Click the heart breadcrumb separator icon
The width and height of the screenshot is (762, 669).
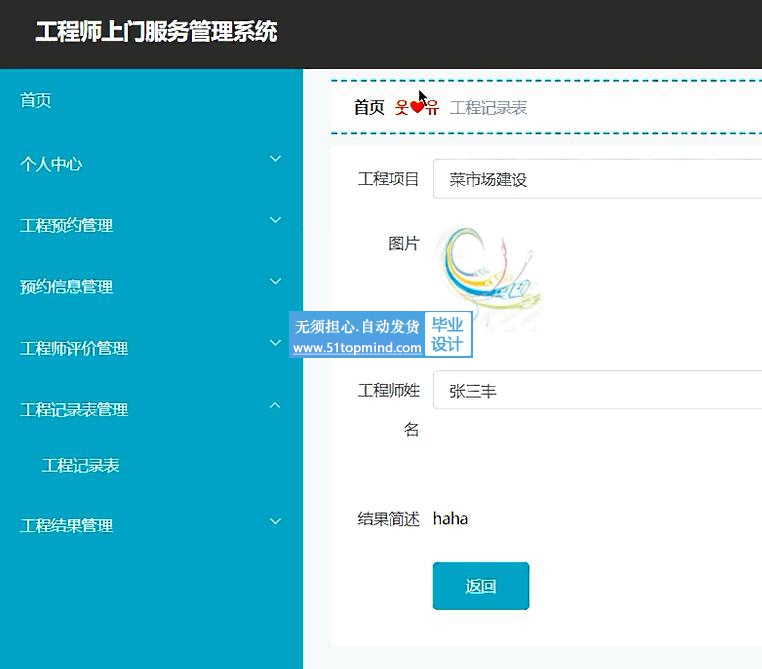417,107
